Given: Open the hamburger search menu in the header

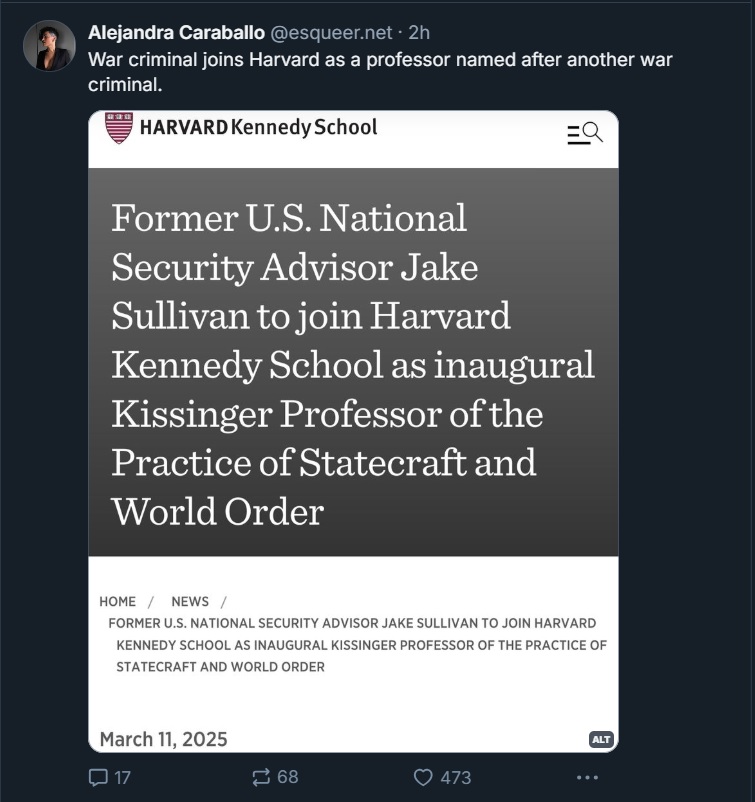Looking at the screenshot, I should [584, 131].
